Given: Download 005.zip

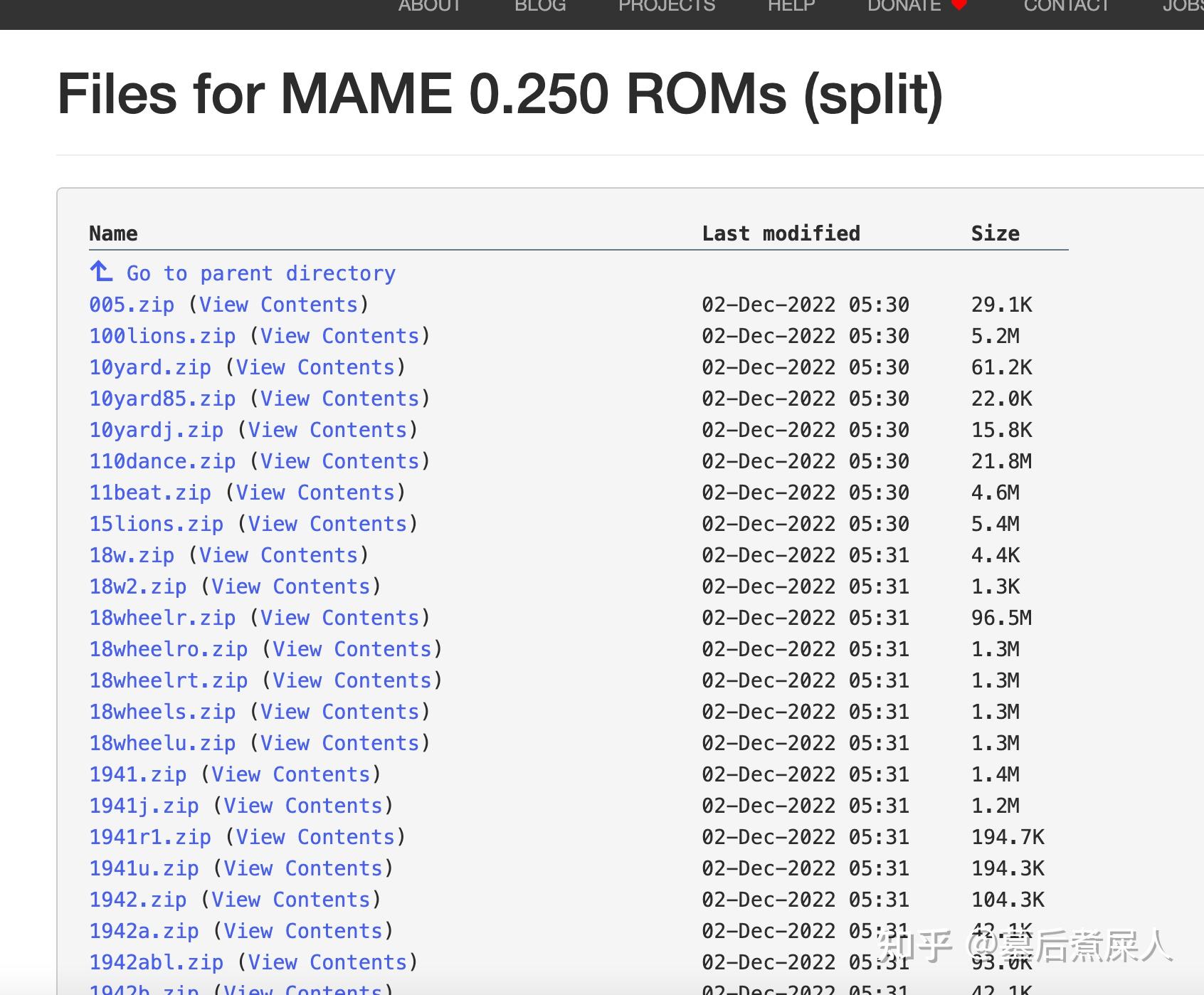Looking at the screenshot, I should (x=132, y=304).
